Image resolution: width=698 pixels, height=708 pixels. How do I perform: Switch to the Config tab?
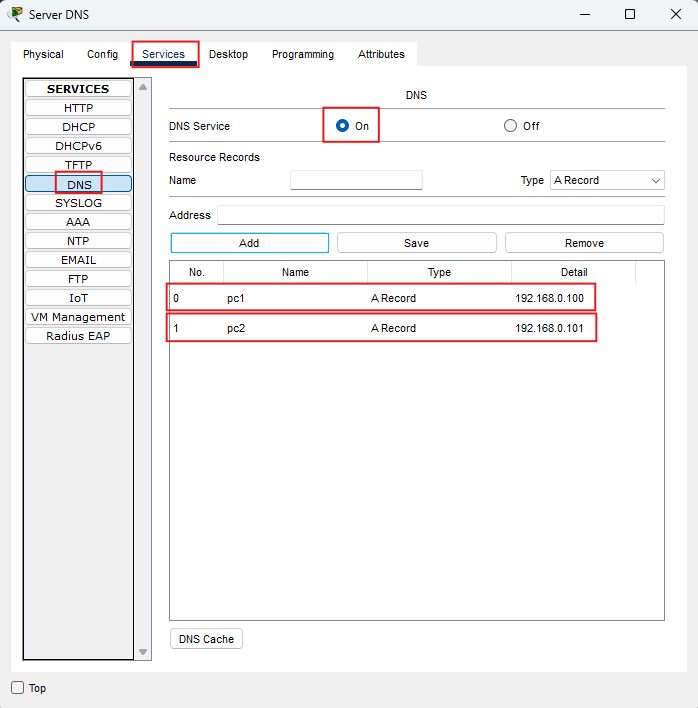tap(102, 54)
